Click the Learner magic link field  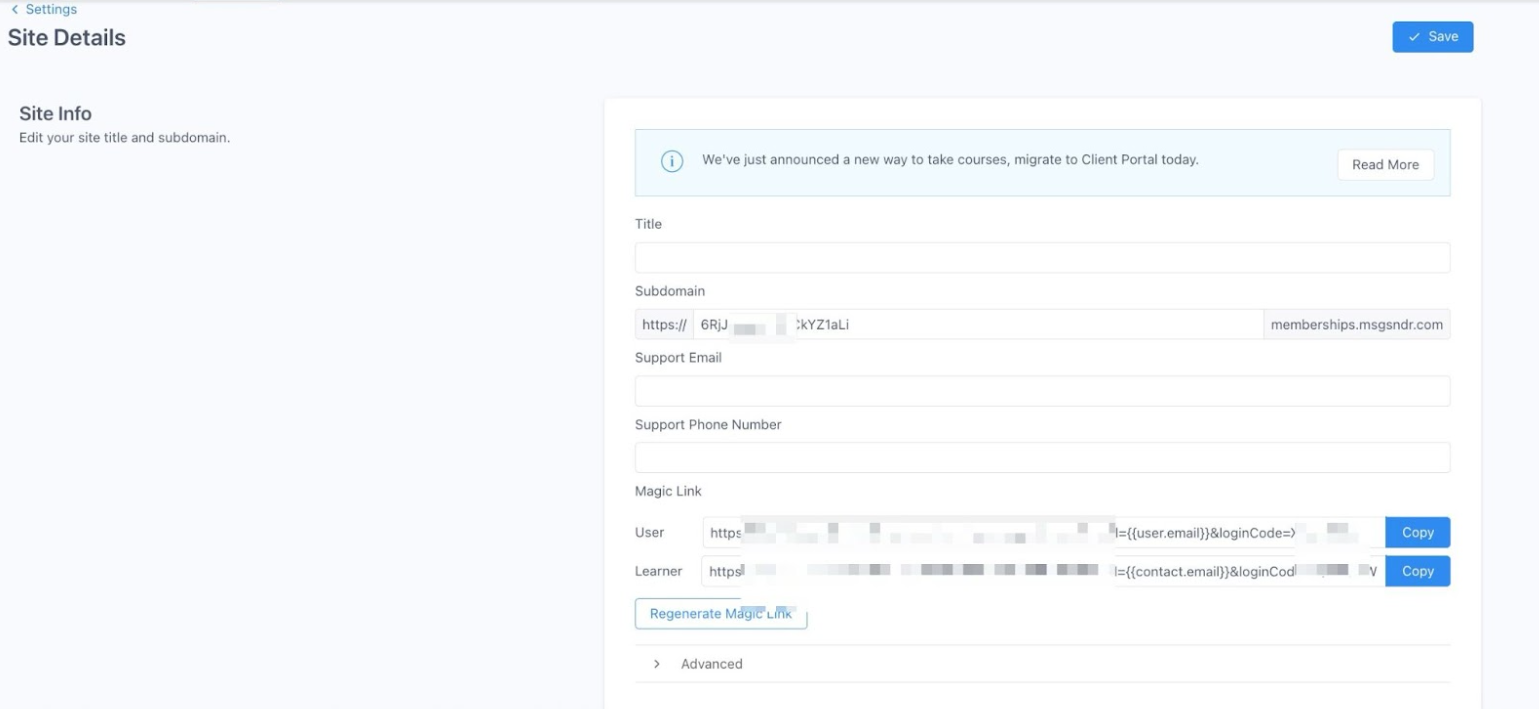1042,571
